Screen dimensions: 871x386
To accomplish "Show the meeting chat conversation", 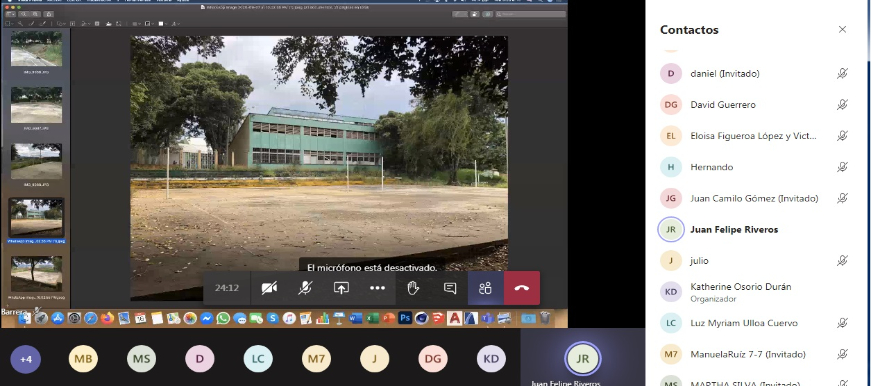I will [450, 288].
